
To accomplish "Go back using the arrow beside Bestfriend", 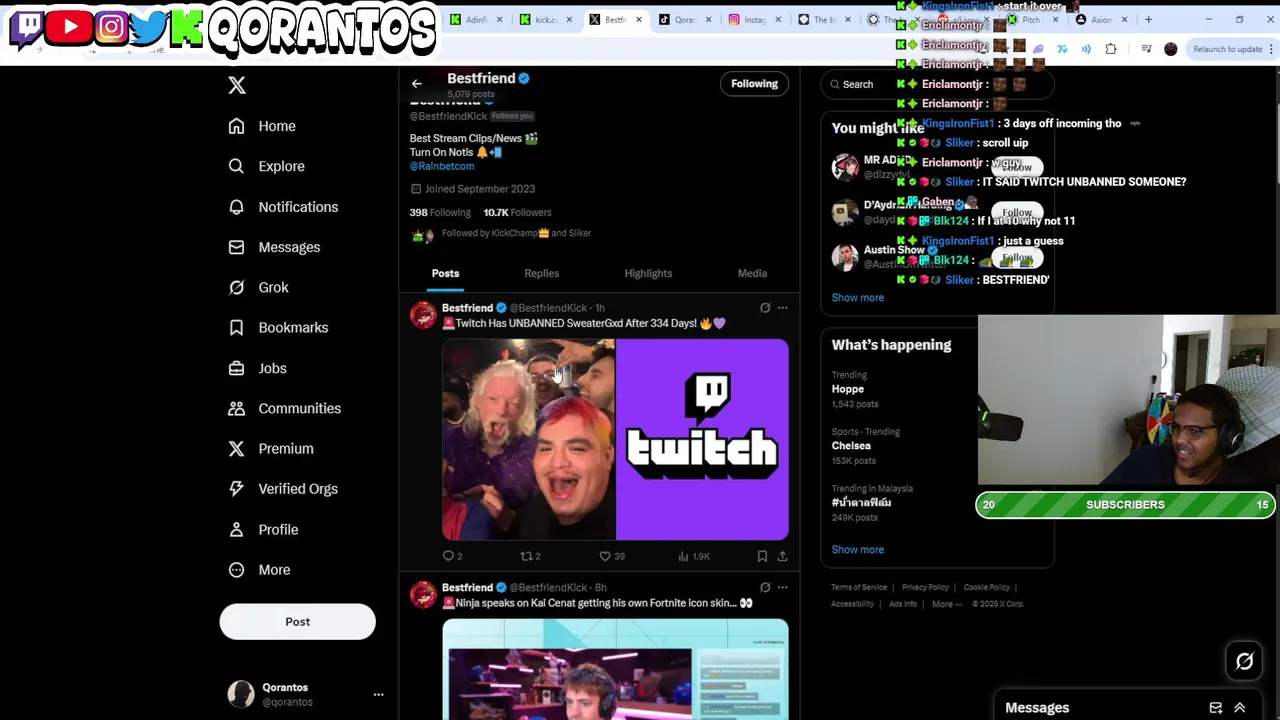I will tap(417, 84).
